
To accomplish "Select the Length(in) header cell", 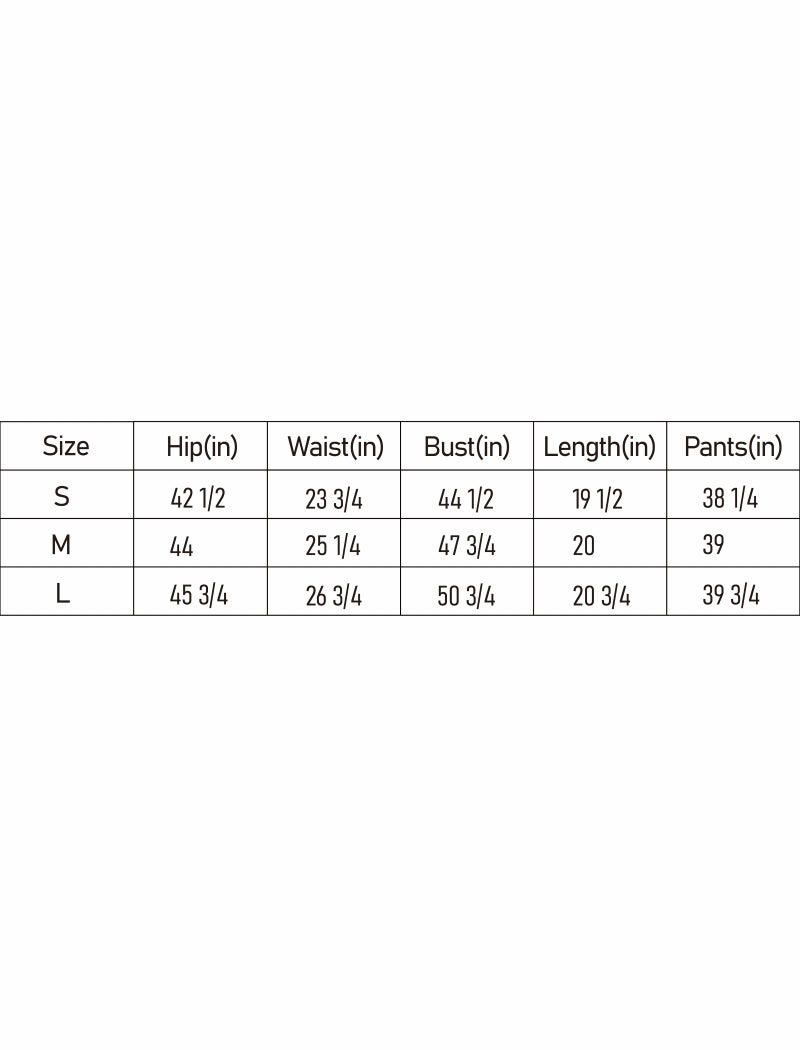I will pos(599,447).
